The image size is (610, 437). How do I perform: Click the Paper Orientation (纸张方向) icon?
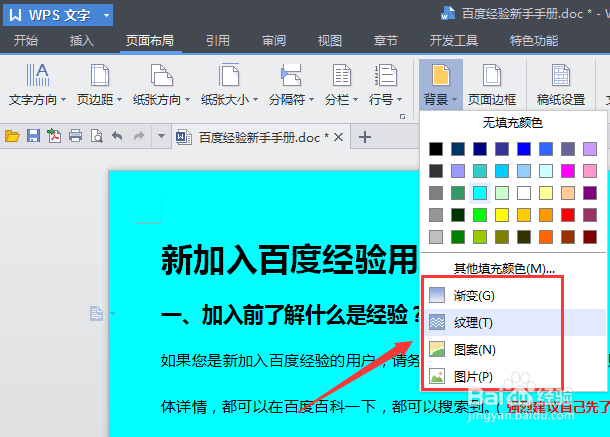161,75
